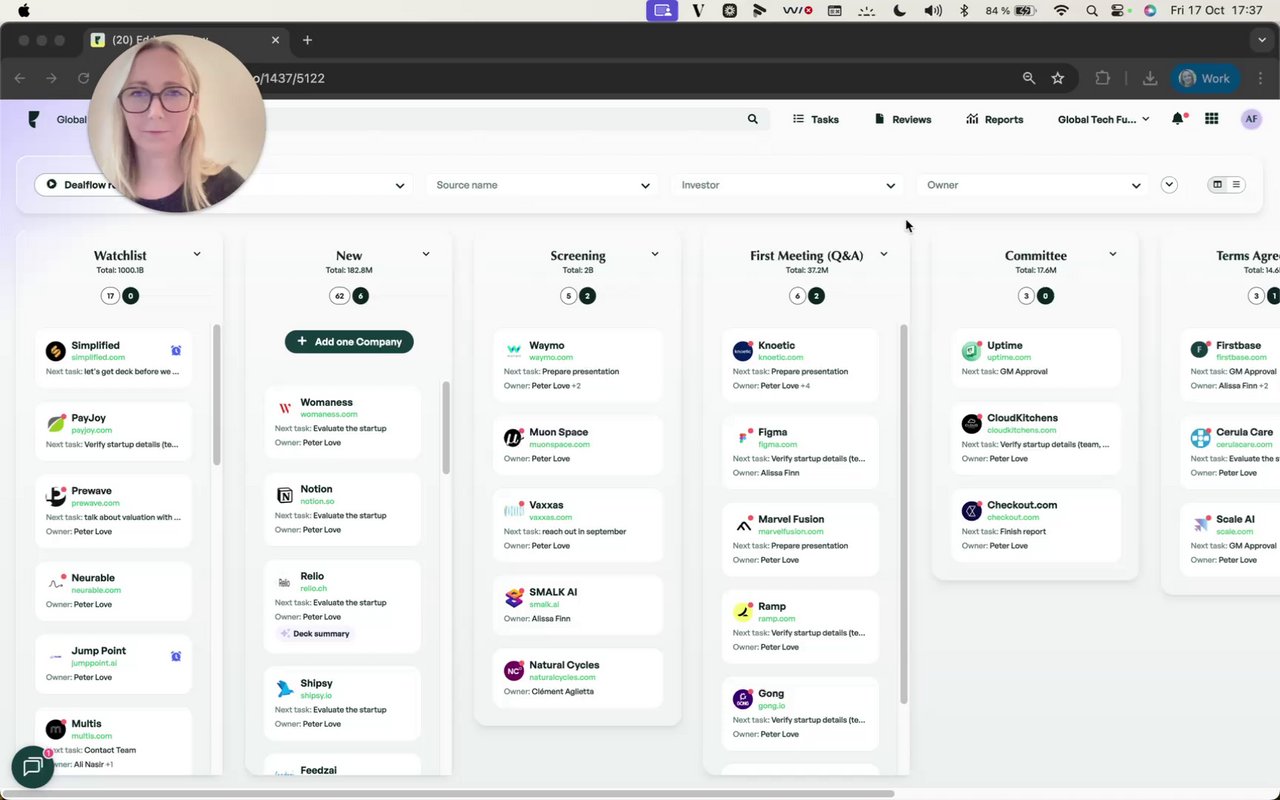Click the Watchlist column vertical scrollbar
The width and height of the screenshot is (1280, 800).
(216, 393)
